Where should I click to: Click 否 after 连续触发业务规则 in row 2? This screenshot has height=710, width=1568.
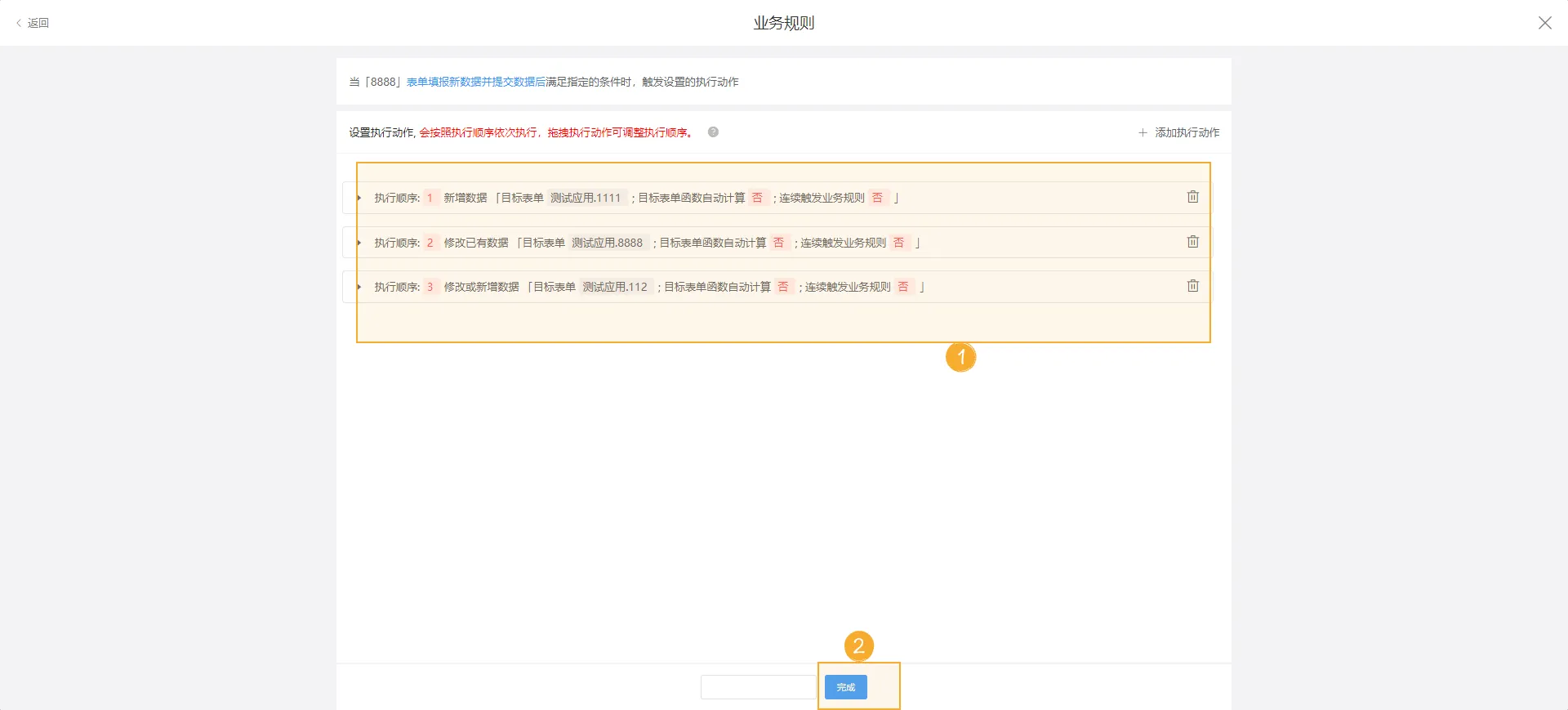pyautogui.click(x=898, y=243)
